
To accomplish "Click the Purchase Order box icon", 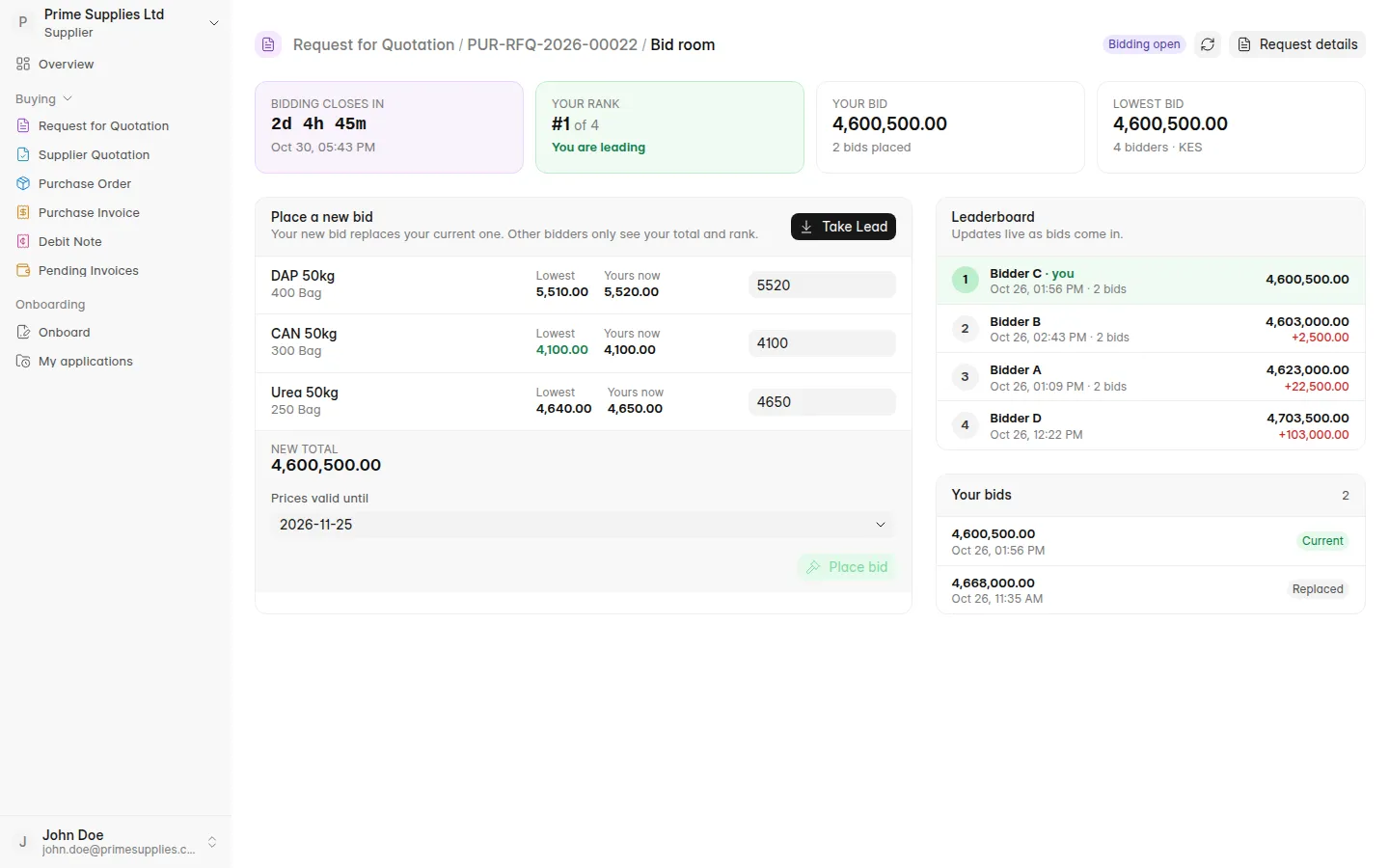I will click(23, 184).
